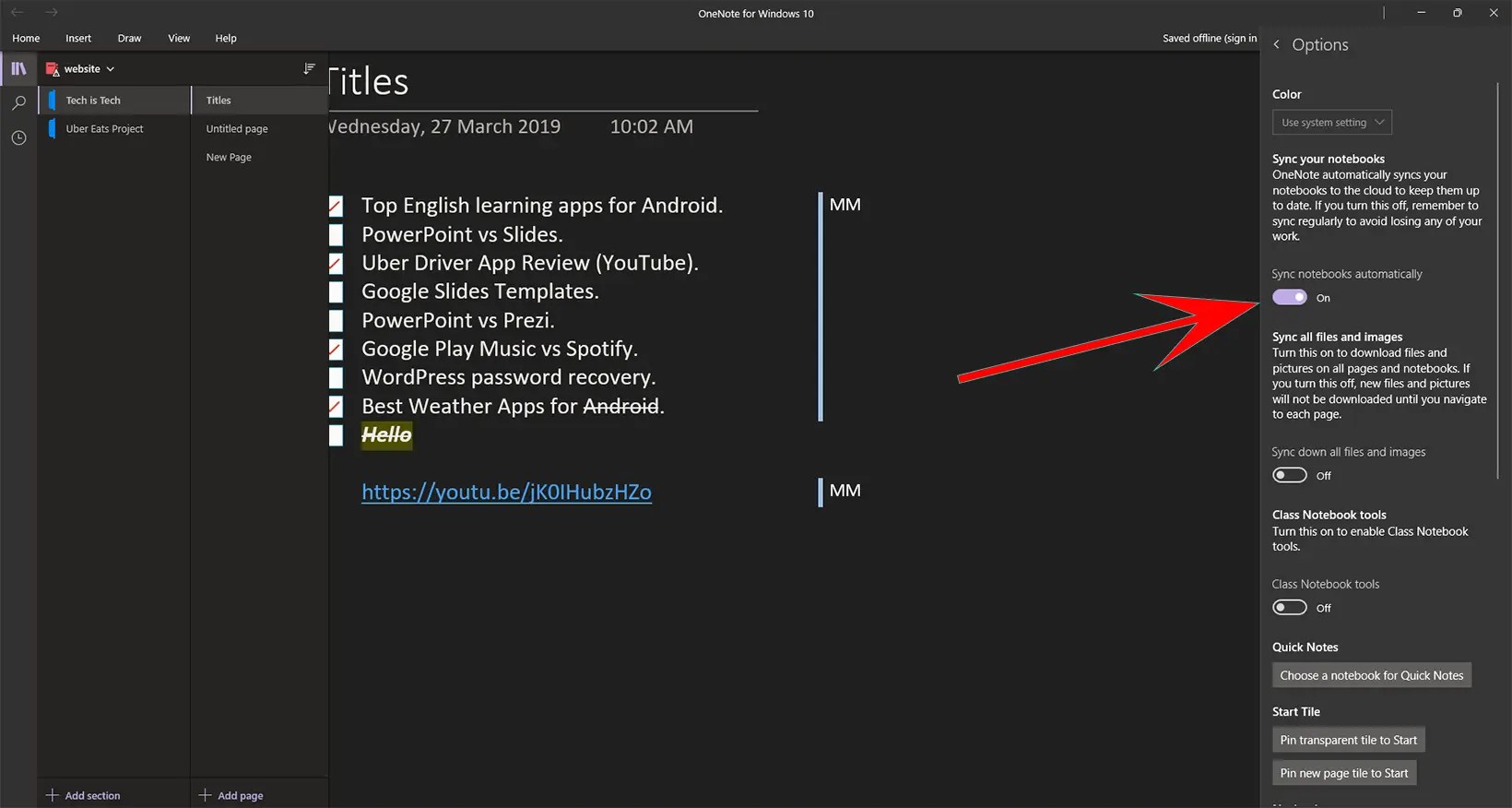Image resolution: width=1512 pixels, height=808 pixels.
Task: Open the Help tab
Action: (x=226, y=38)
